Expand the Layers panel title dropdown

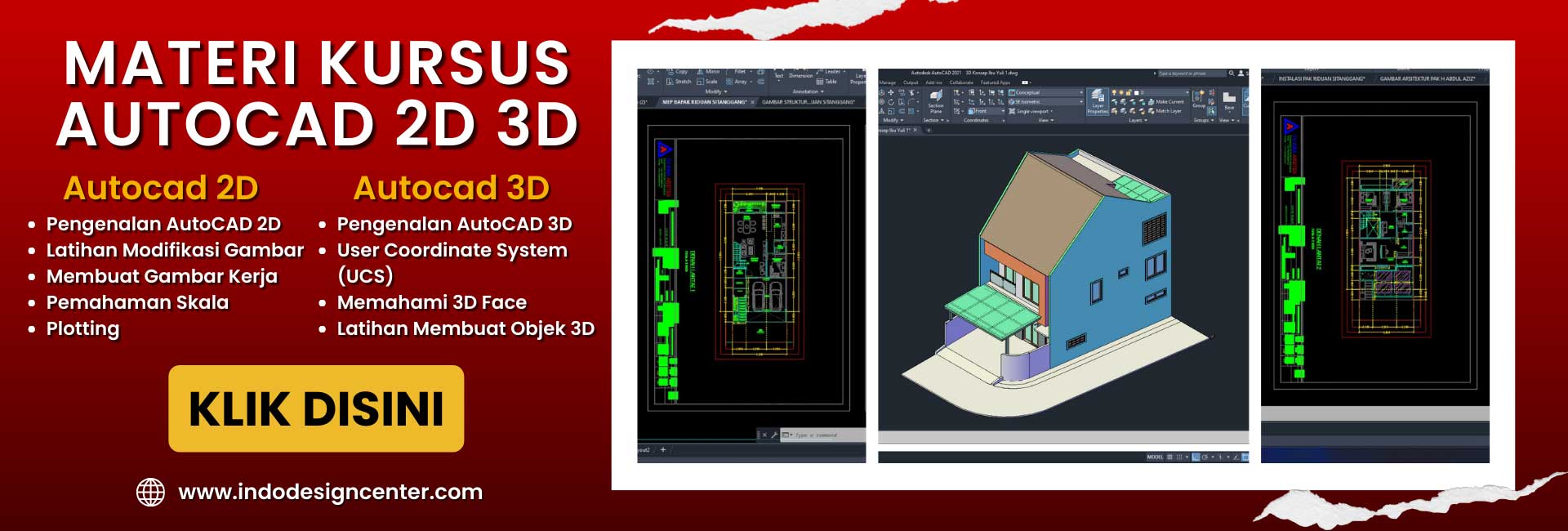coord(1138,120)
